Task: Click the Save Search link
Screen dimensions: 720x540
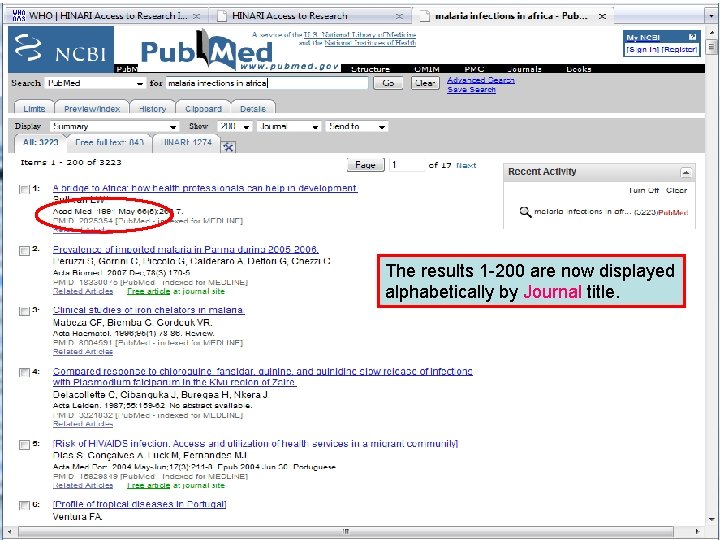Action: tap(471, 89)
